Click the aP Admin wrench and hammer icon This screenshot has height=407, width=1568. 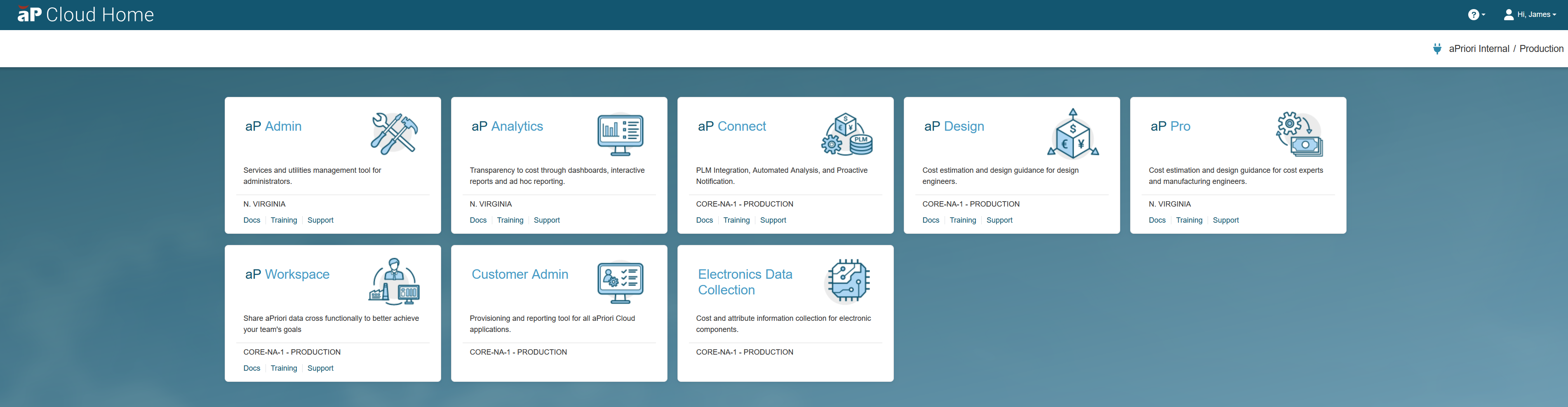tap(394, 134)
